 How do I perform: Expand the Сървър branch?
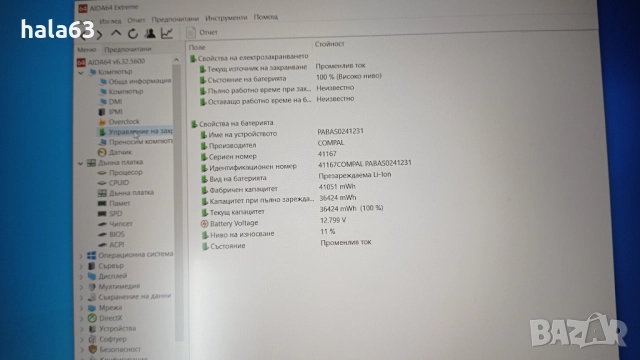coord(81,267)
